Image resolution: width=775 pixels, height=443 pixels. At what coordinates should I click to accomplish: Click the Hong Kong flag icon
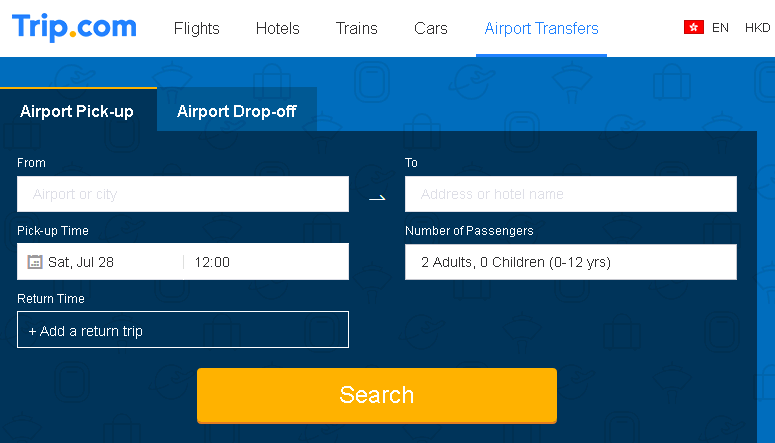point(693,27)
